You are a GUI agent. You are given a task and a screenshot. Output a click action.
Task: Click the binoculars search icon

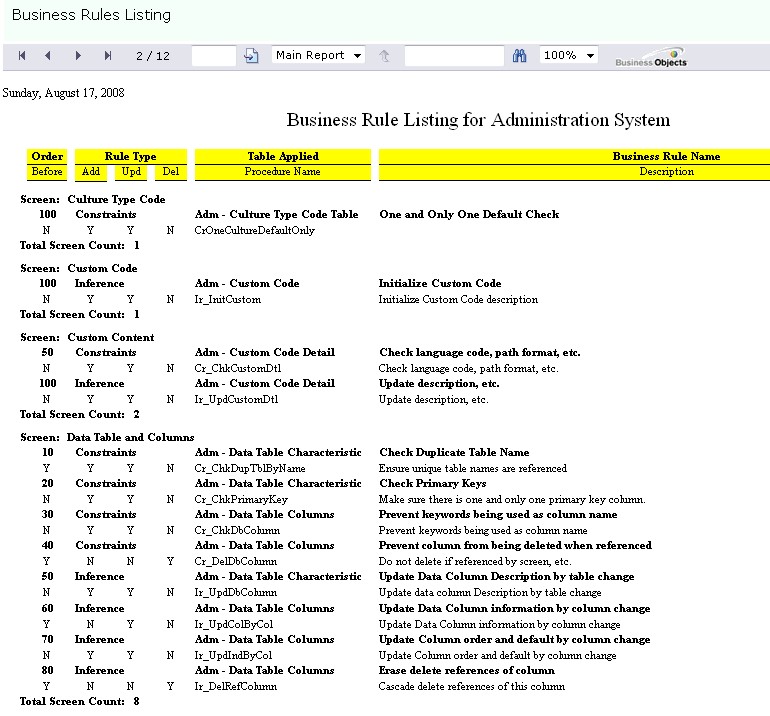coord(519,55)
